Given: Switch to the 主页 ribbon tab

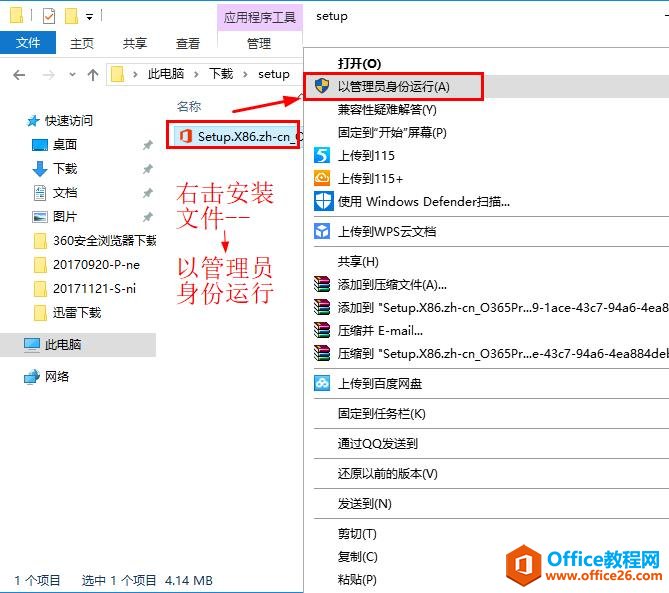Looking at the screenshot, I should (x=81, y=44).
